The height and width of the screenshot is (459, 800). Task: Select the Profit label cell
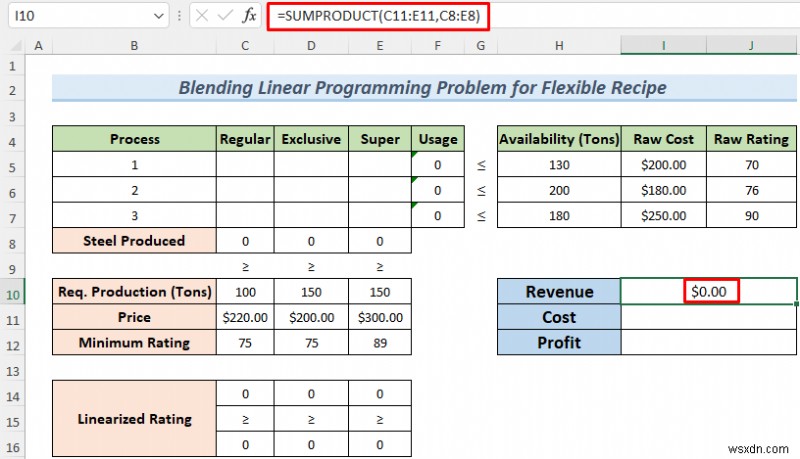559,343
